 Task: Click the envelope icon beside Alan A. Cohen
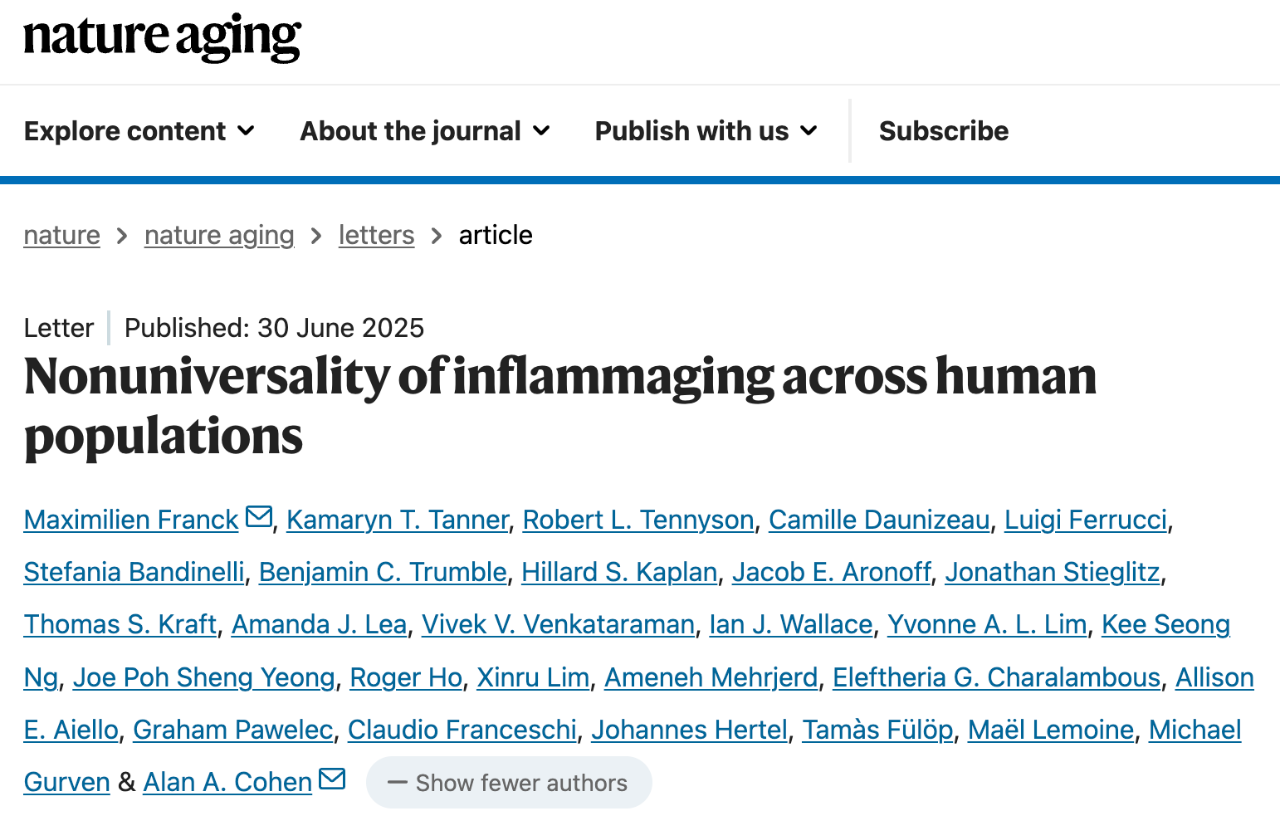coord(333,779)
